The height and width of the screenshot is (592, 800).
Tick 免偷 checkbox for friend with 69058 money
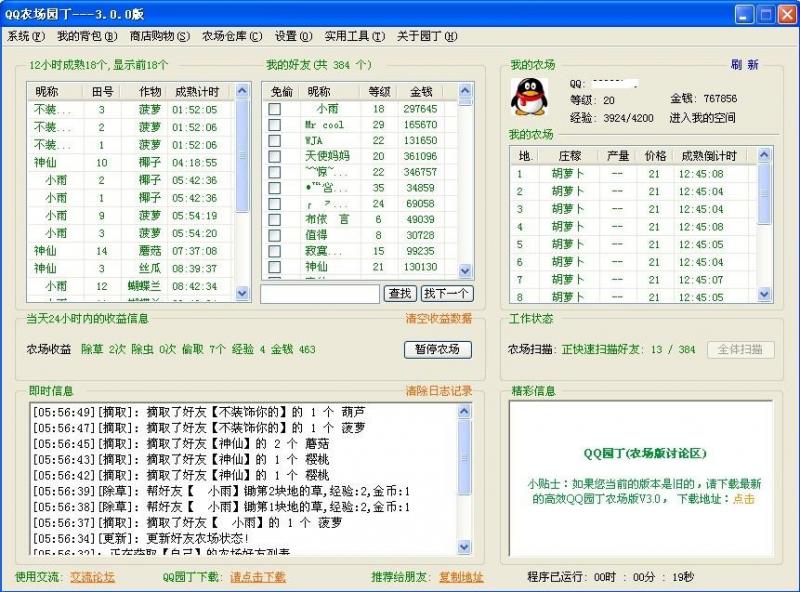tap(274, 204)
